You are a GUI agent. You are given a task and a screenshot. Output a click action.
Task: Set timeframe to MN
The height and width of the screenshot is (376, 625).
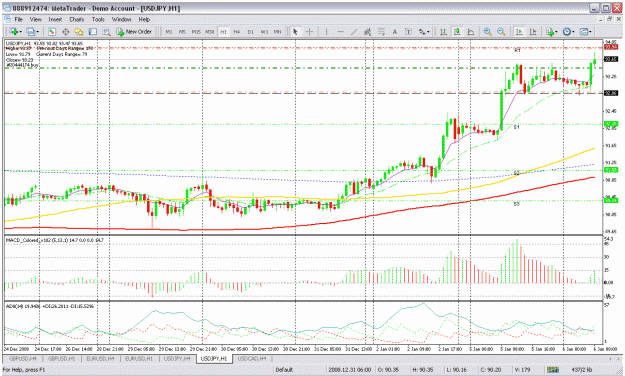(277, 31)
